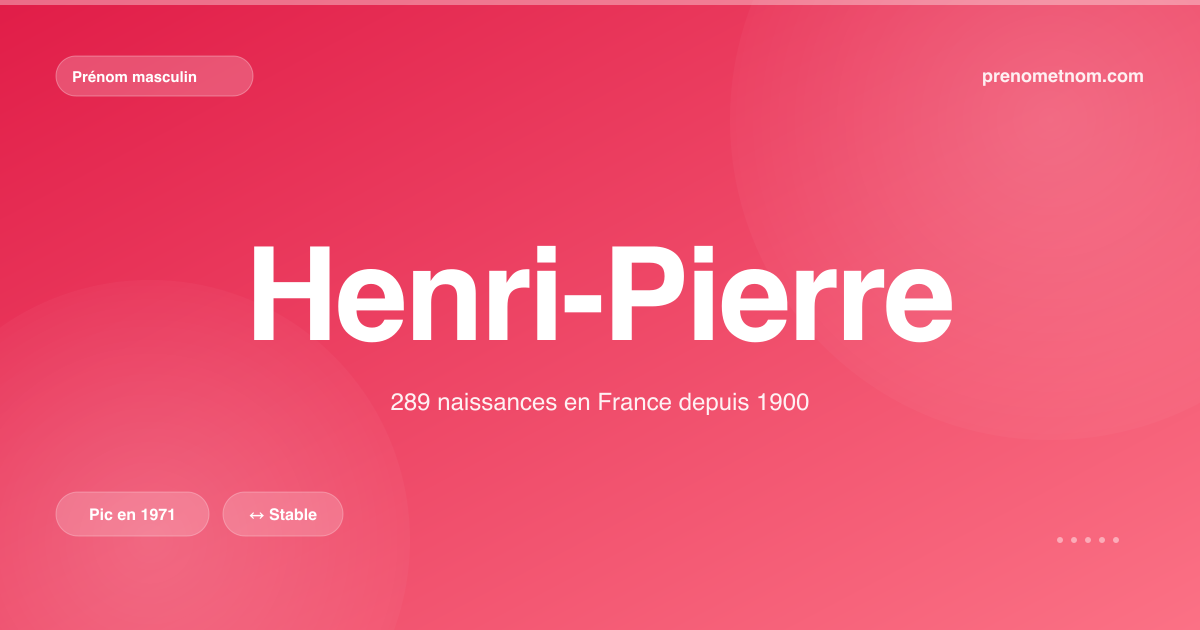The width and height of the screenshot is (1200, 630).
Task: Click the "Pic en 1971" badge
Action: pyautogui.click(x=132, y=514)
